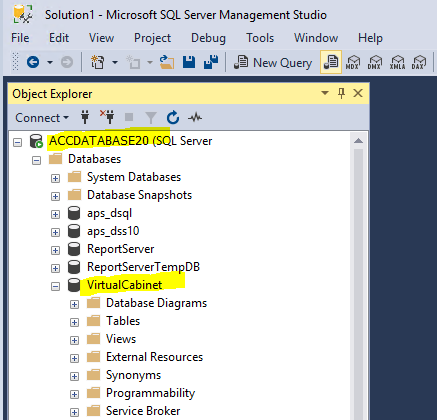Expand the System Databases folder
The image size is (437, 420).
coord(55,178)
